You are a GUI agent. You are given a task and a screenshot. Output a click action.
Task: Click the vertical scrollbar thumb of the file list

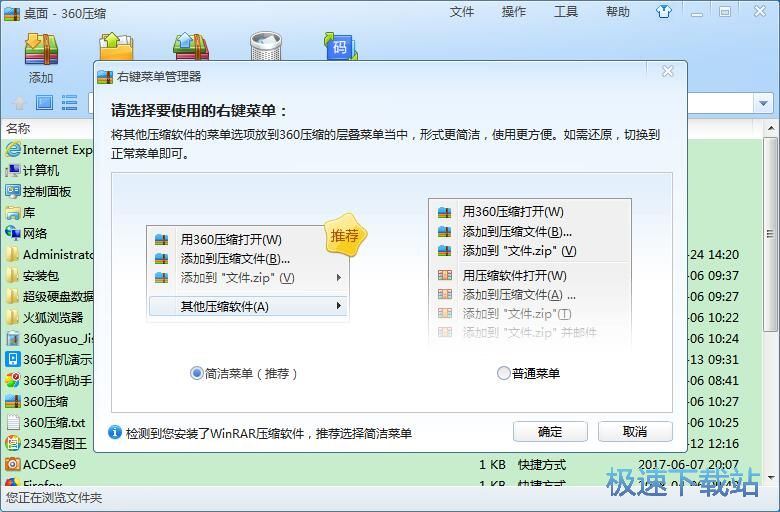click(771, 234)
